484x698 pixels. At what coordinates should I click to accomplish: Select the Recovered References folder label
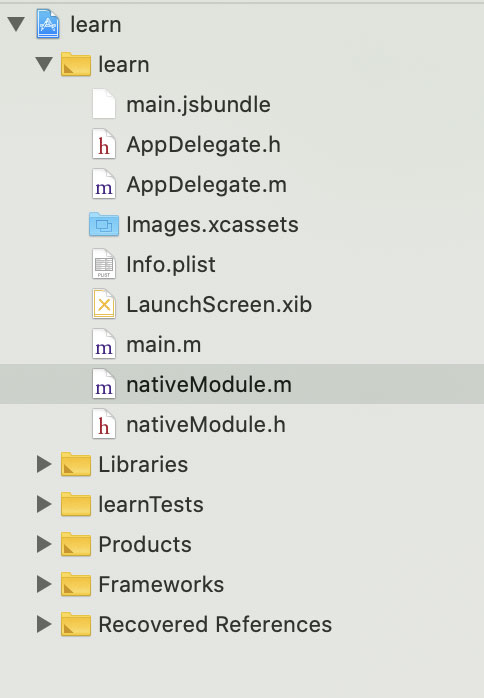pos(215,624)
